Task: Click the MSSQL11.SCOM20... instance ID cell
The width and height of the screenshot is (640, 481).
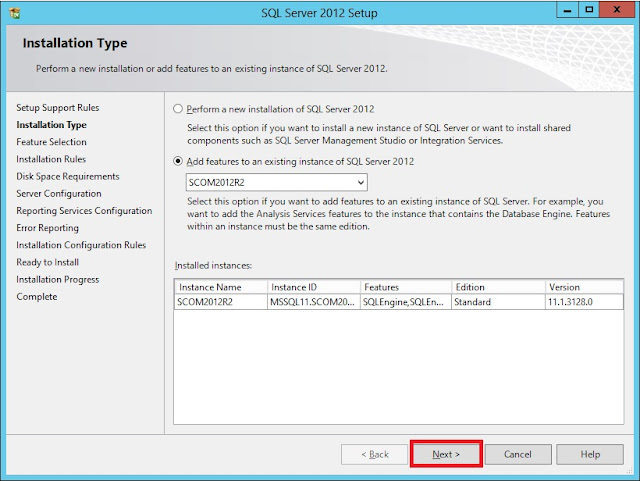Action: (313, 302)
